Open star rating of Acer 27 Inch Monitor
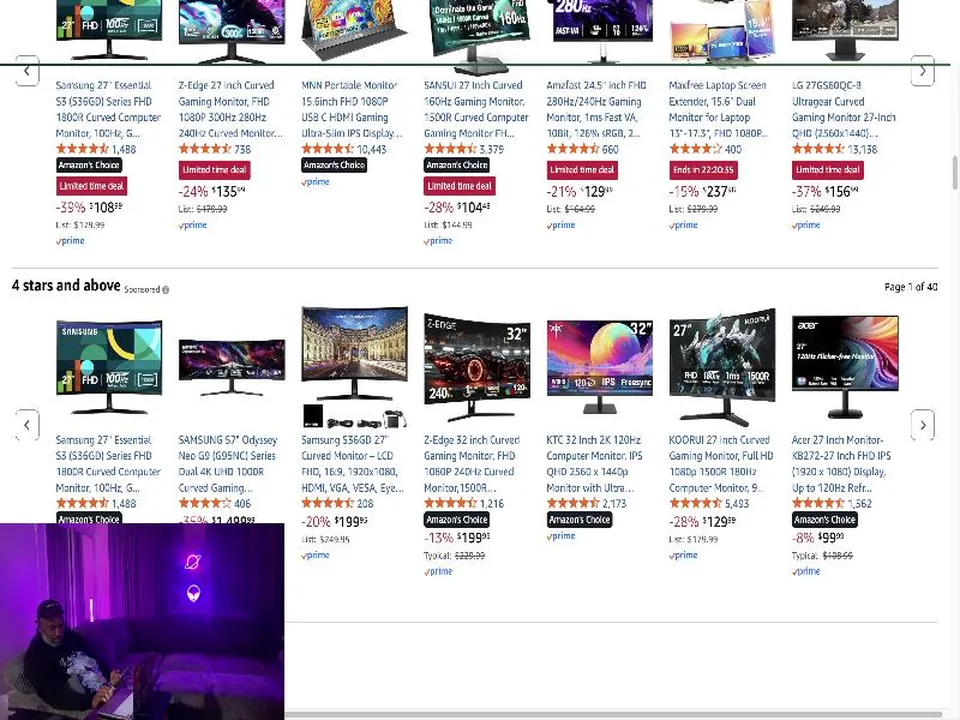Image resolution: width=960 pixels, height=720 pixels. pyautogui.click(x=818, y=503)
